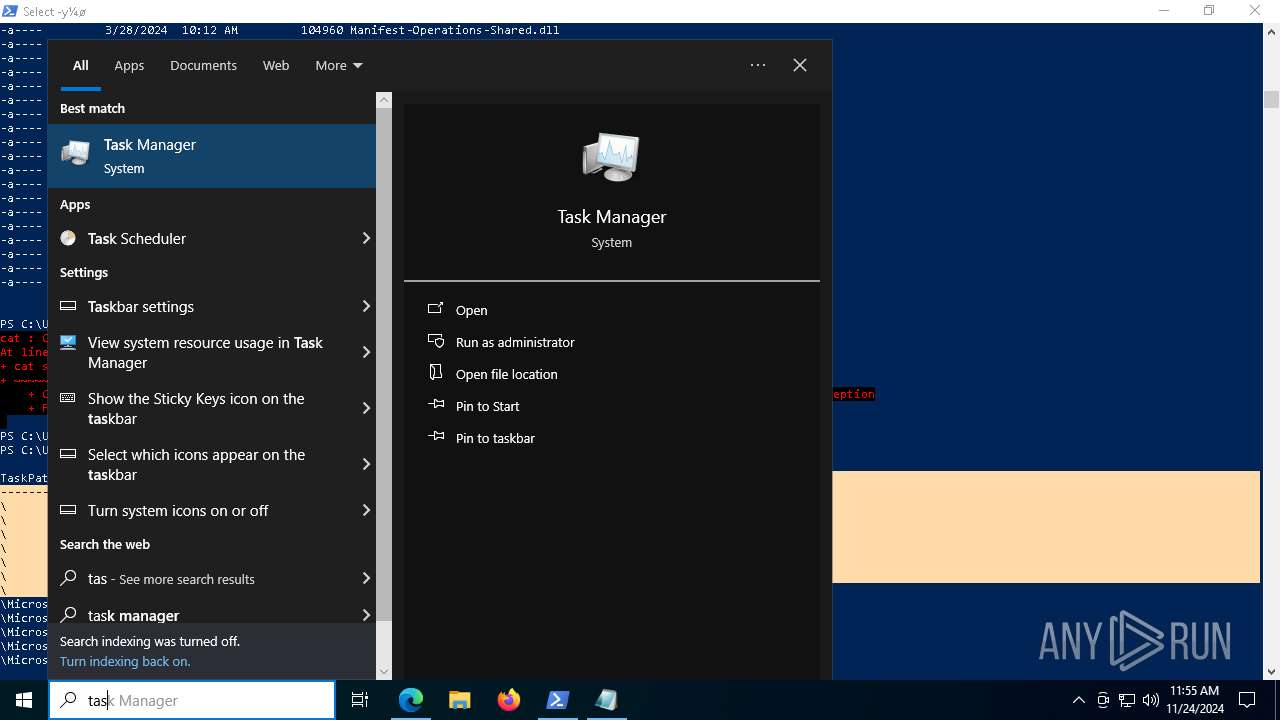Click results list scroll up arrow

pyautogui.click(x=384, y=100)
